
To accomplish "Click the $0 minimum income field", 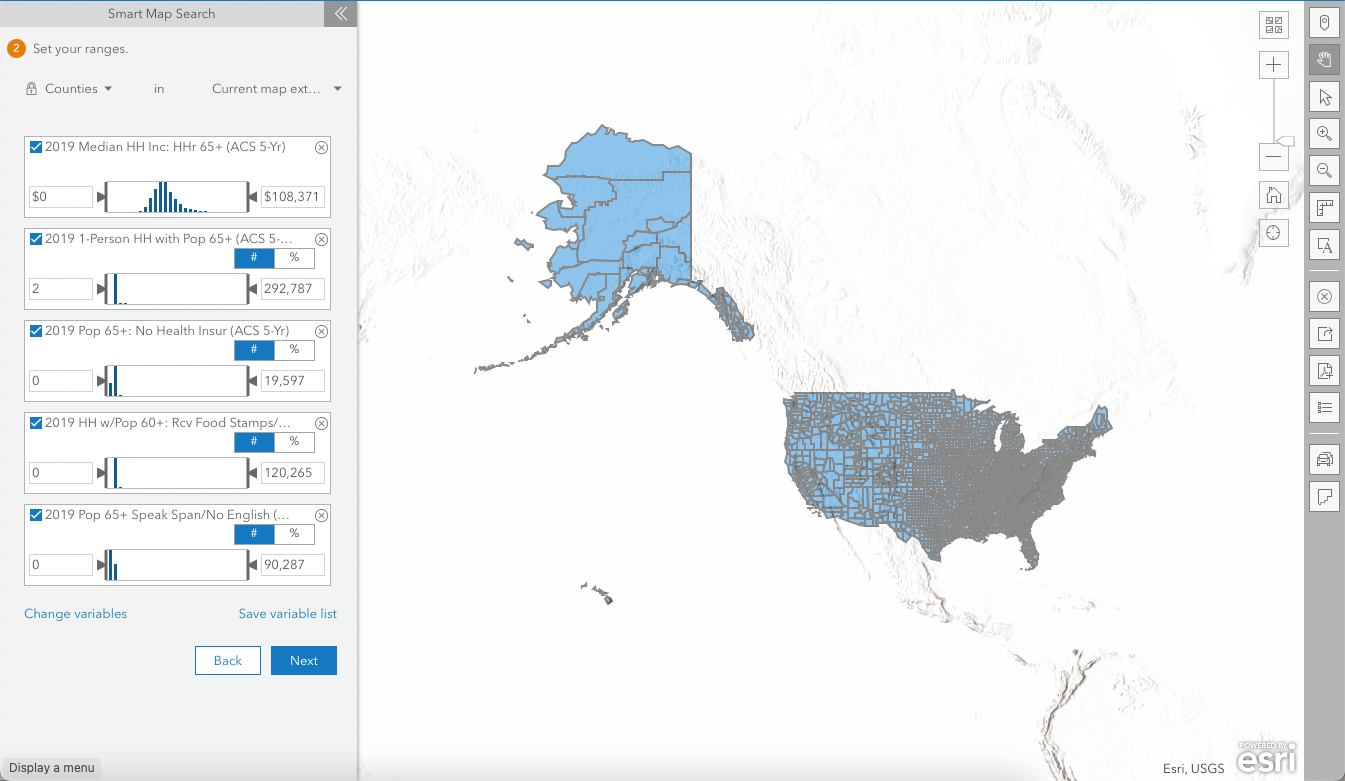I will pos(61,197).
